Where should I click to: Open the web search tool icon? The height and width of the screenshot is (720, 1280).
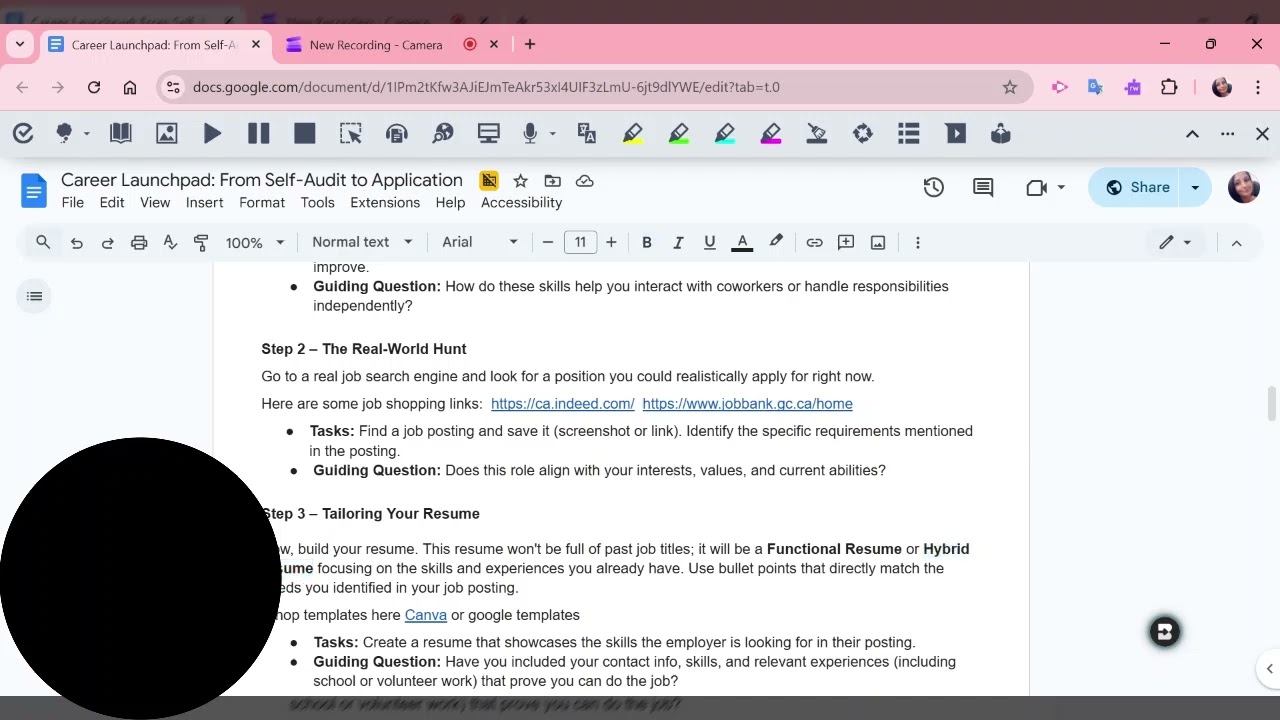click(443, 133)
